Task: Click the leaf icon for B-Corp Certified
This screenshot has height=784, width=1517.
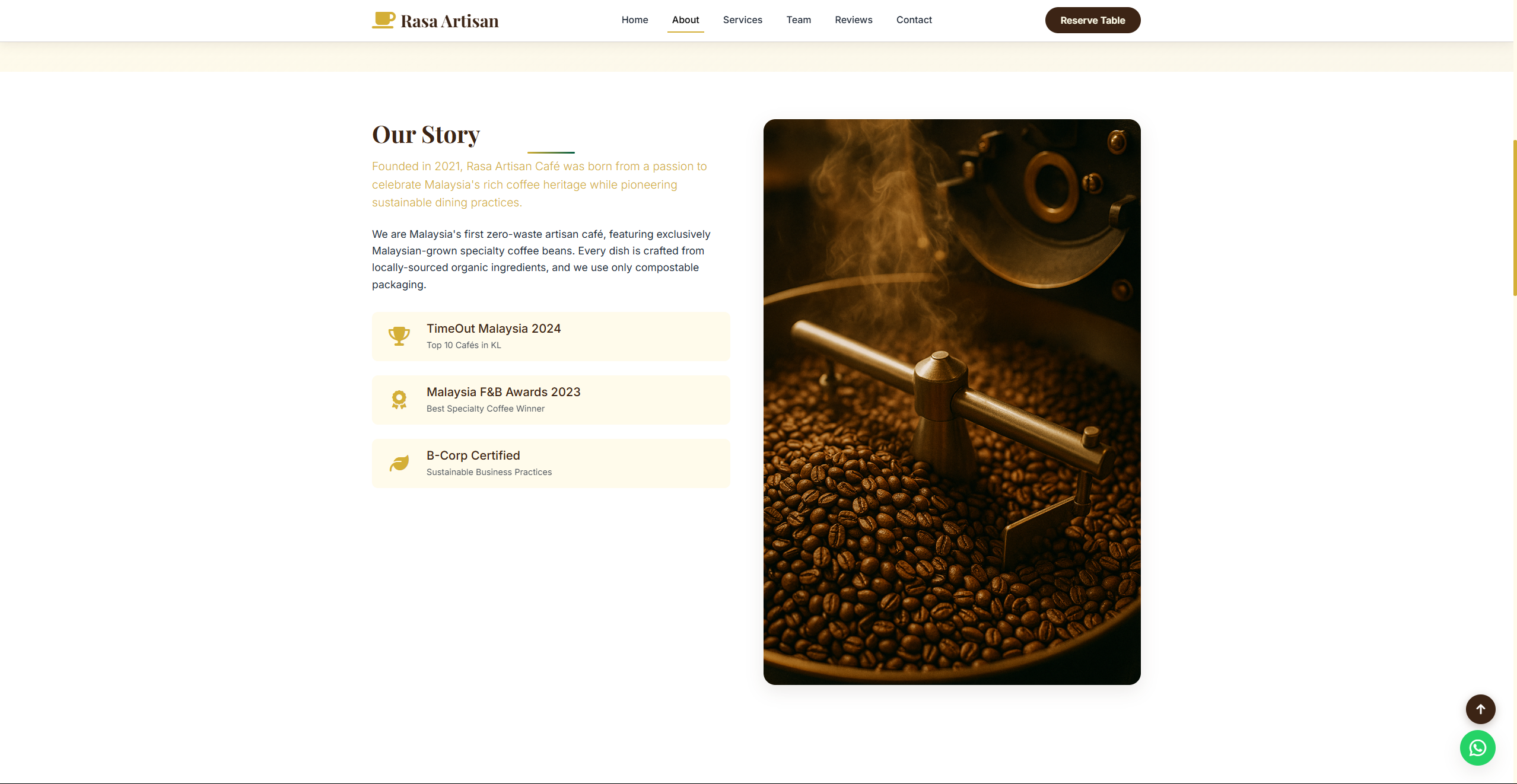Action: click(399, 463)
